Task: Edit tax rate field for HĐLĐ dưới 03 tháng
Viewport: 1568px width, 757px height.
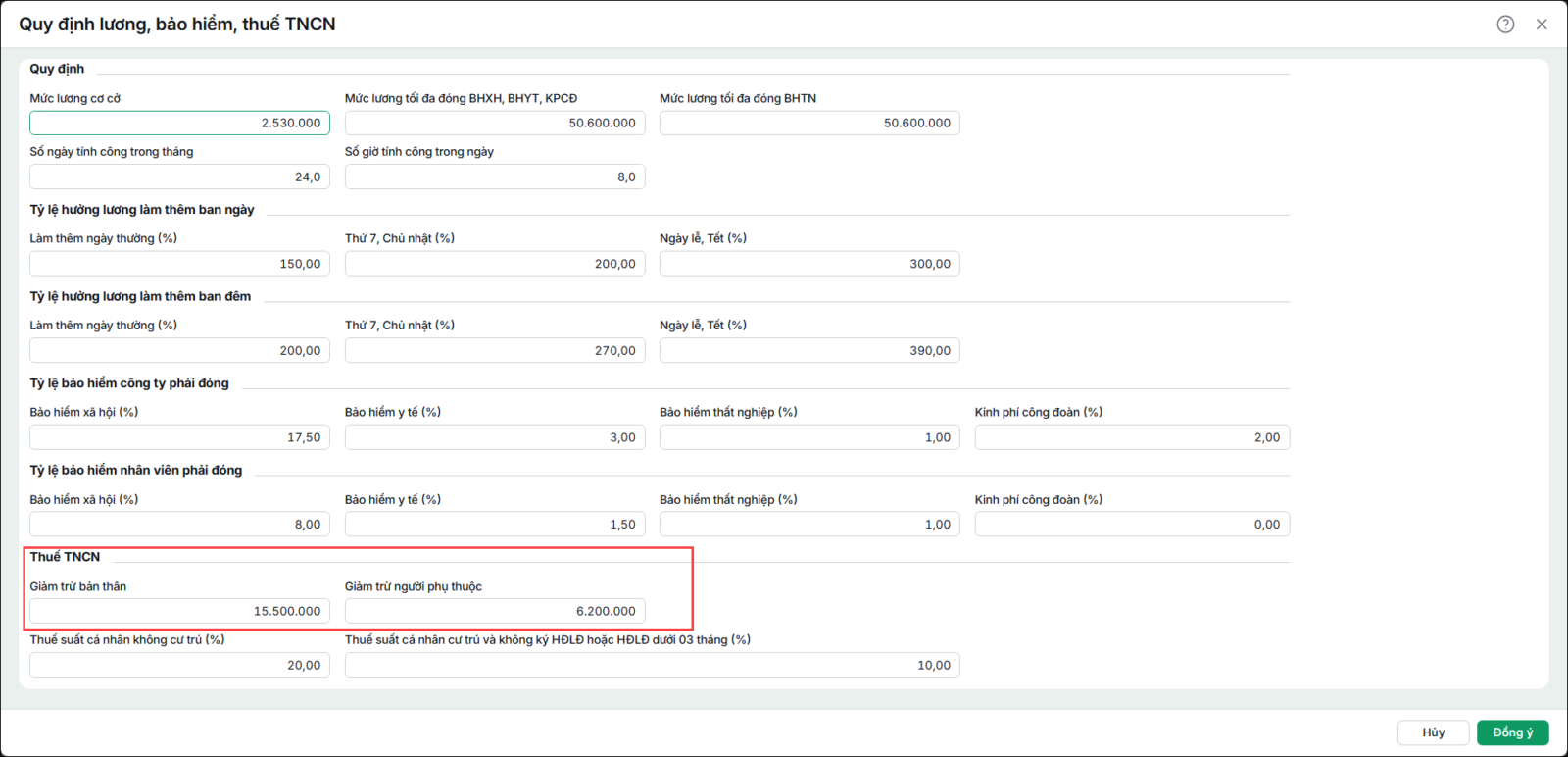Action: coord(652,665)
